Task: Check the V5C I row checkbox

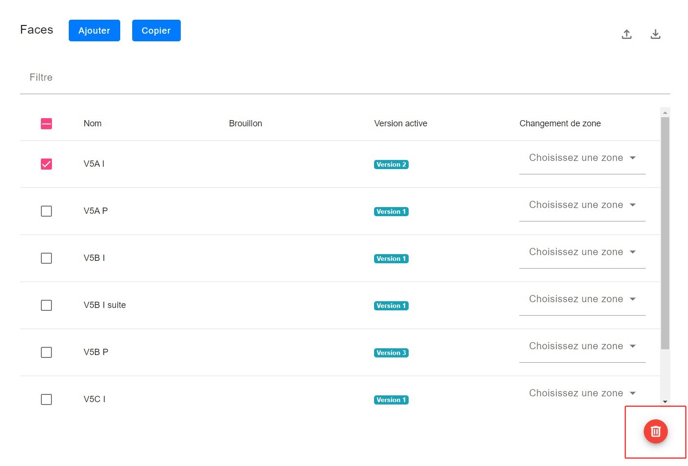Action: (46, 399)
